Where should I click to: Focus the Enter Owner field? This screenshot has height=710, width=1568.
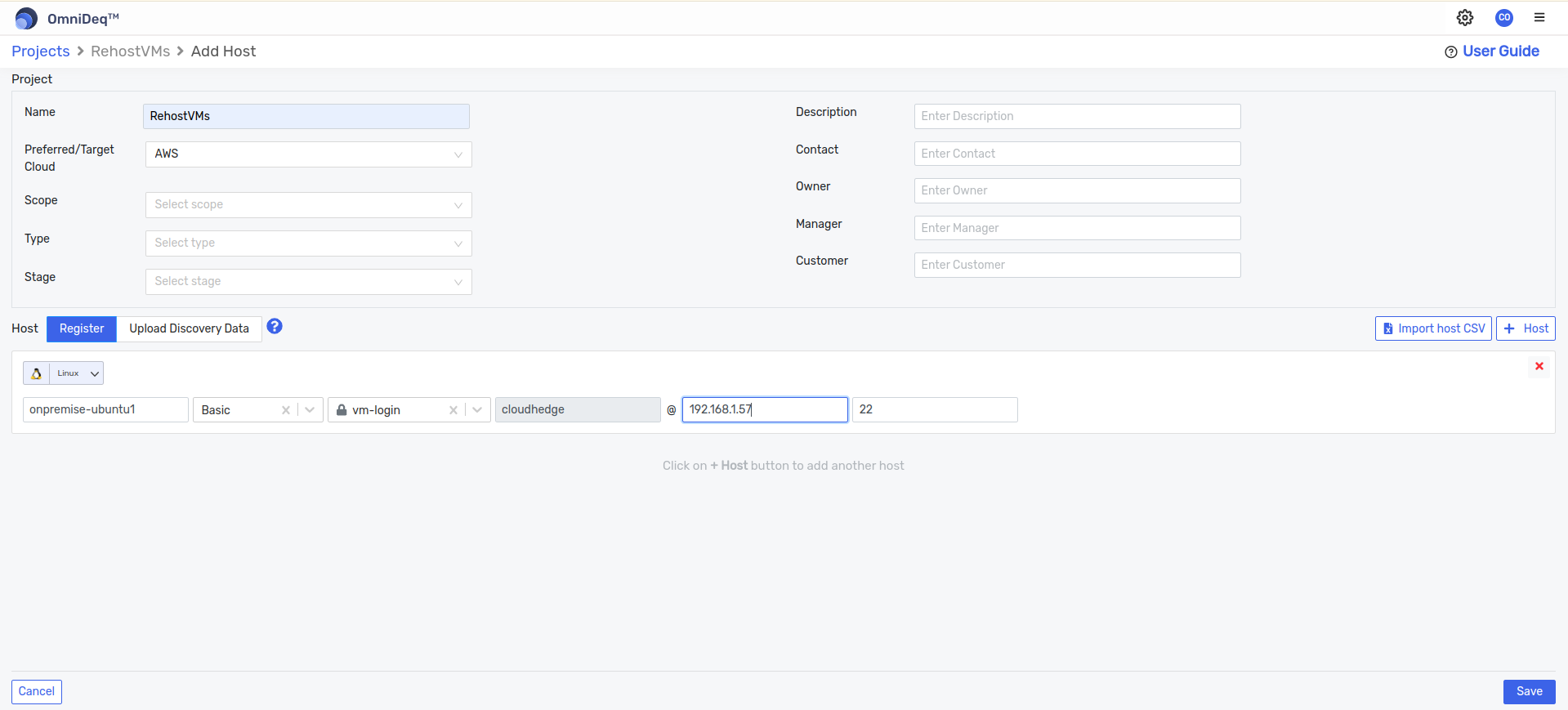click(1077, 190)
